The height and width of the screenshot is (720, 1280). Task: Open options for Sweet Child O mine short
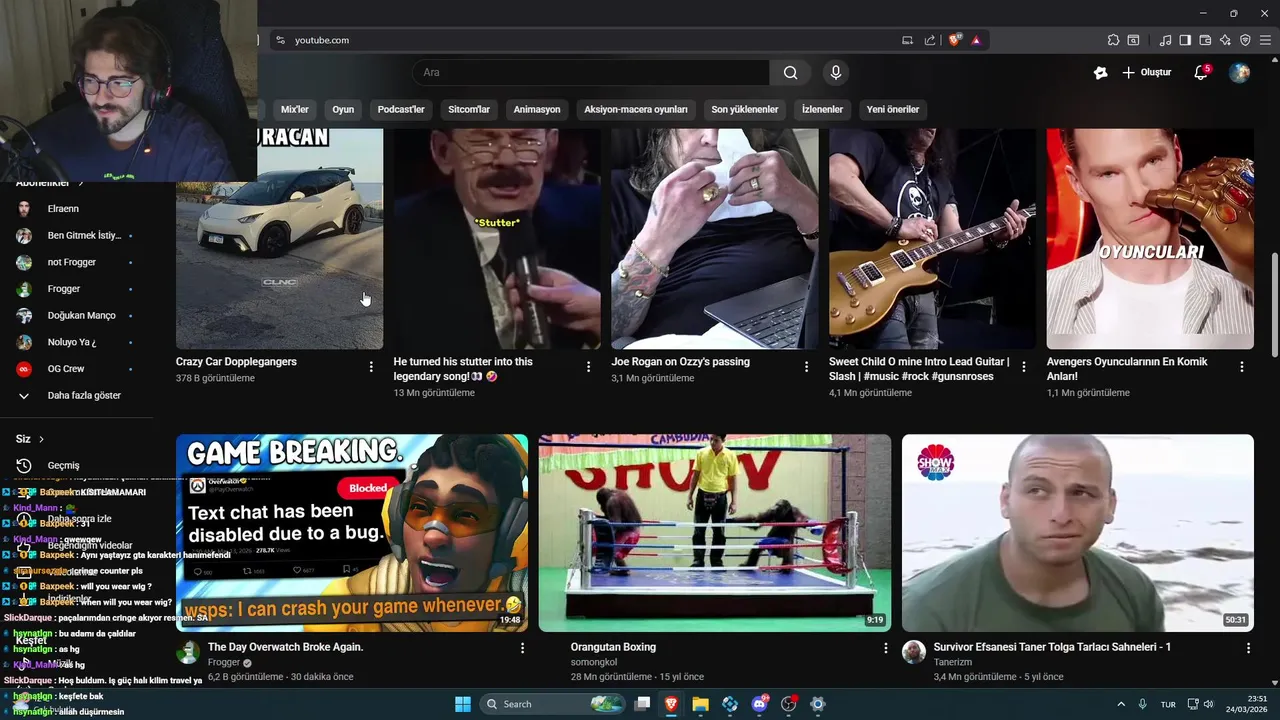[1024, 367]
